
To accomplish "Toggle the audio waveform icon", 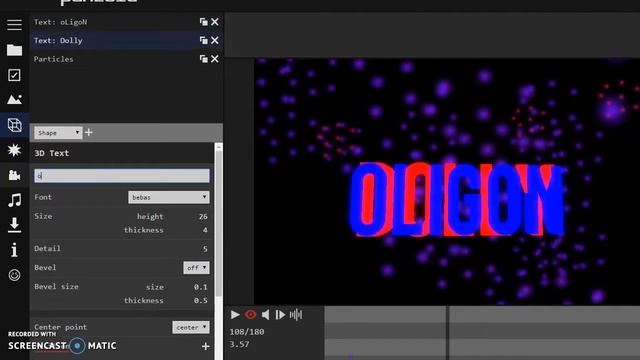I will pyautogui.click(x=296, y=315).
